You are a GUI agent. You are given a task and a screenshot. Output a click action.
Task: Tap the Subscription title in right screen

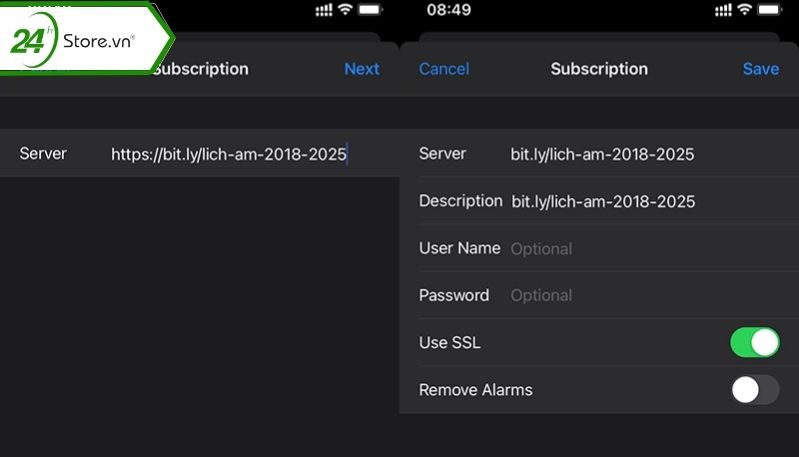pyautogui.click(x=599, y=69)
